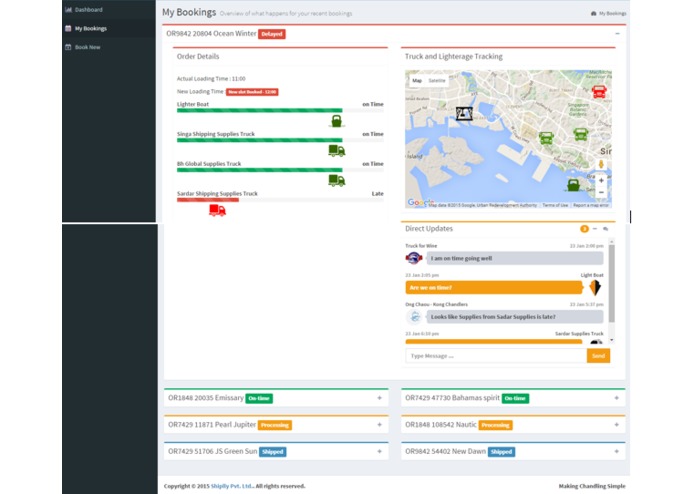Click the Pearl Jupiter Processing badge
The width and height of the screenshot is (695, 494).
(x=275, y=425)
